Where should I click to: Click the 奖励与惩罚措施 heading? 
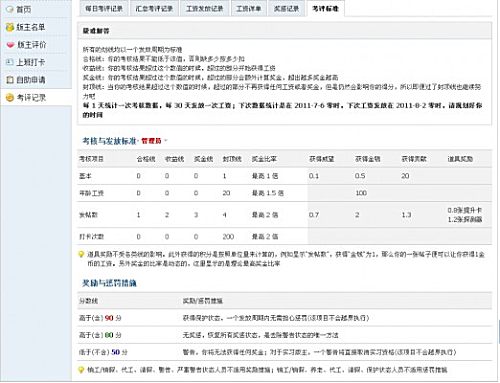click(109, 283)
